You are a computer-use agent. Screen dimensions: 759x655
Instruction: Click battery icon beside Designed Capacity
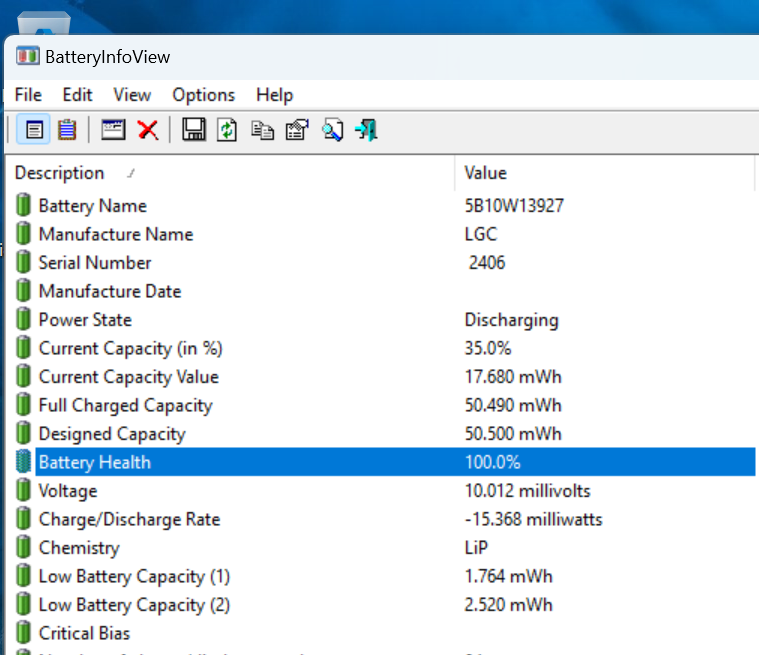coord(23,433)
